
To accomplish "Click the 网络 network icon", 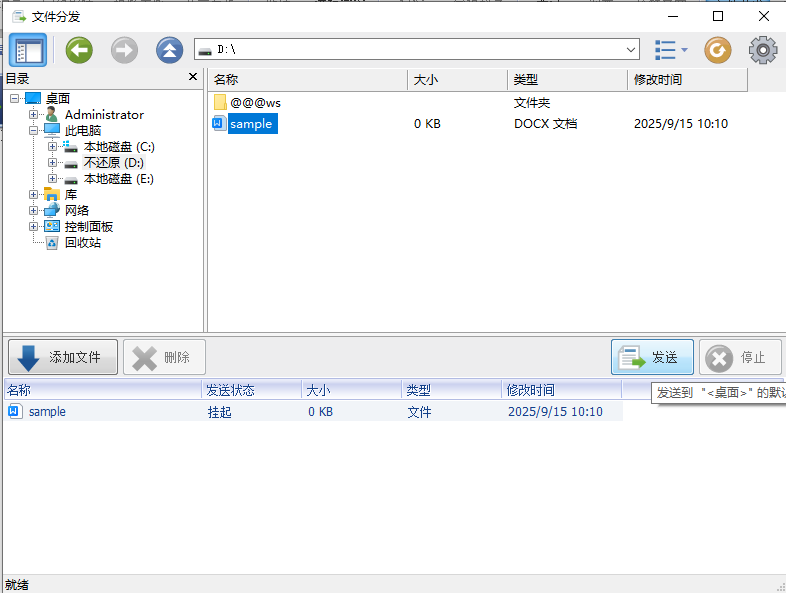I will coord(52,211).
